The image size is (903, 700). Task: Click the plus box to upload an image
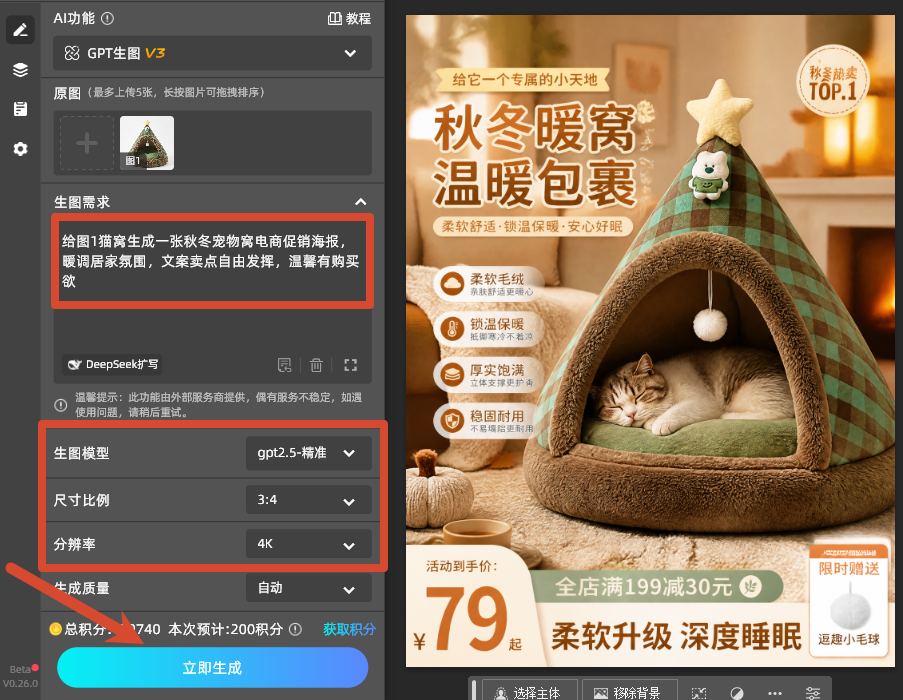(87, 143)
